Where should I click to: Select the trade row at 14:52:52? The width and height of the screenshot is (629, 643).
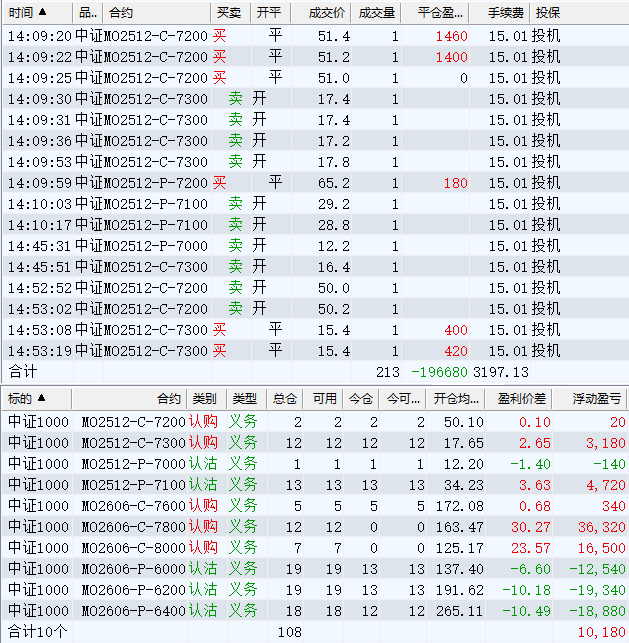point(316,288)
